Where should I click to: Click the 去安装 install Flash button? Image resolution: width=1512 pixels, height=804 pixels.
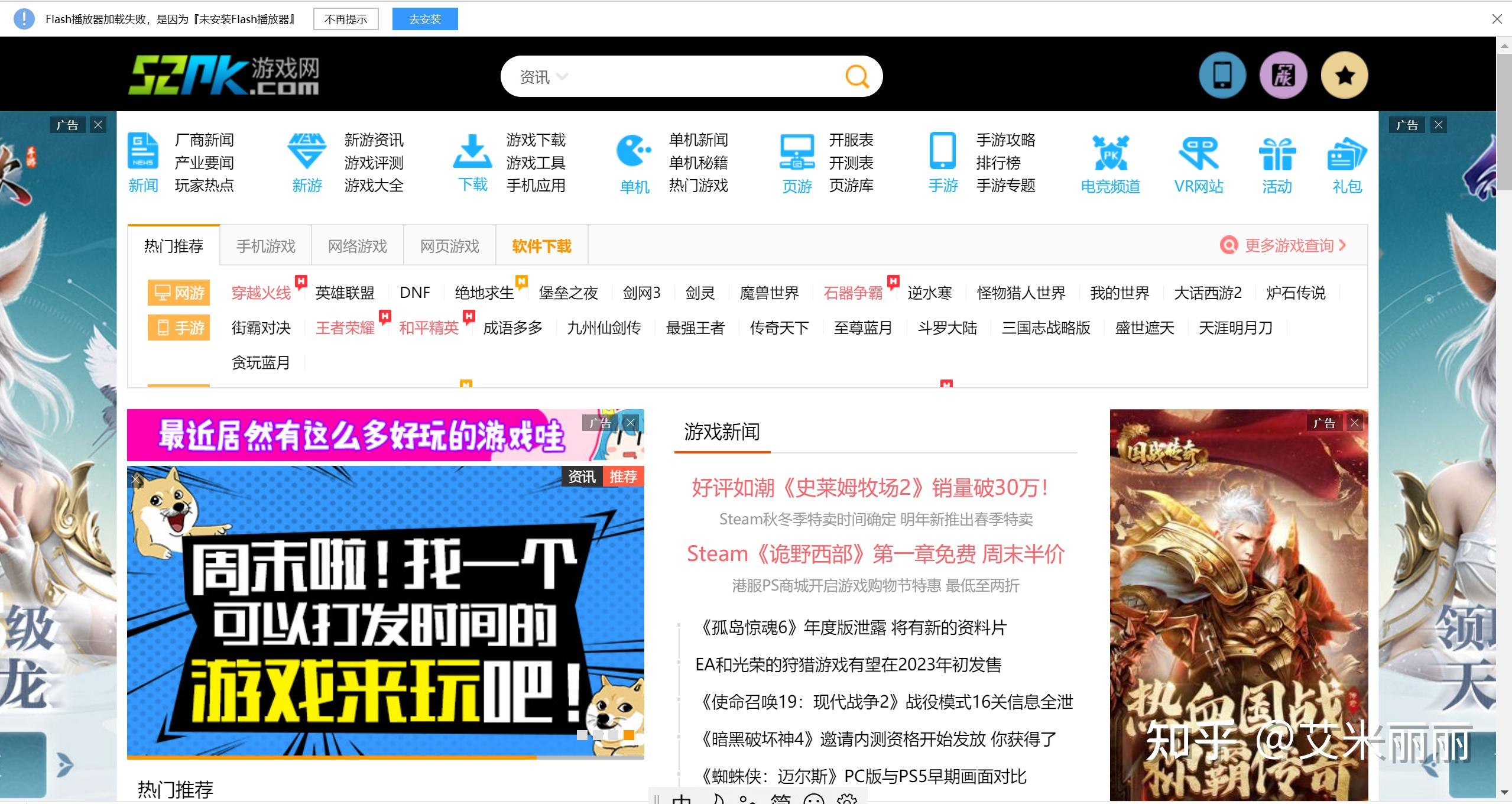click(x=424, y=18)
